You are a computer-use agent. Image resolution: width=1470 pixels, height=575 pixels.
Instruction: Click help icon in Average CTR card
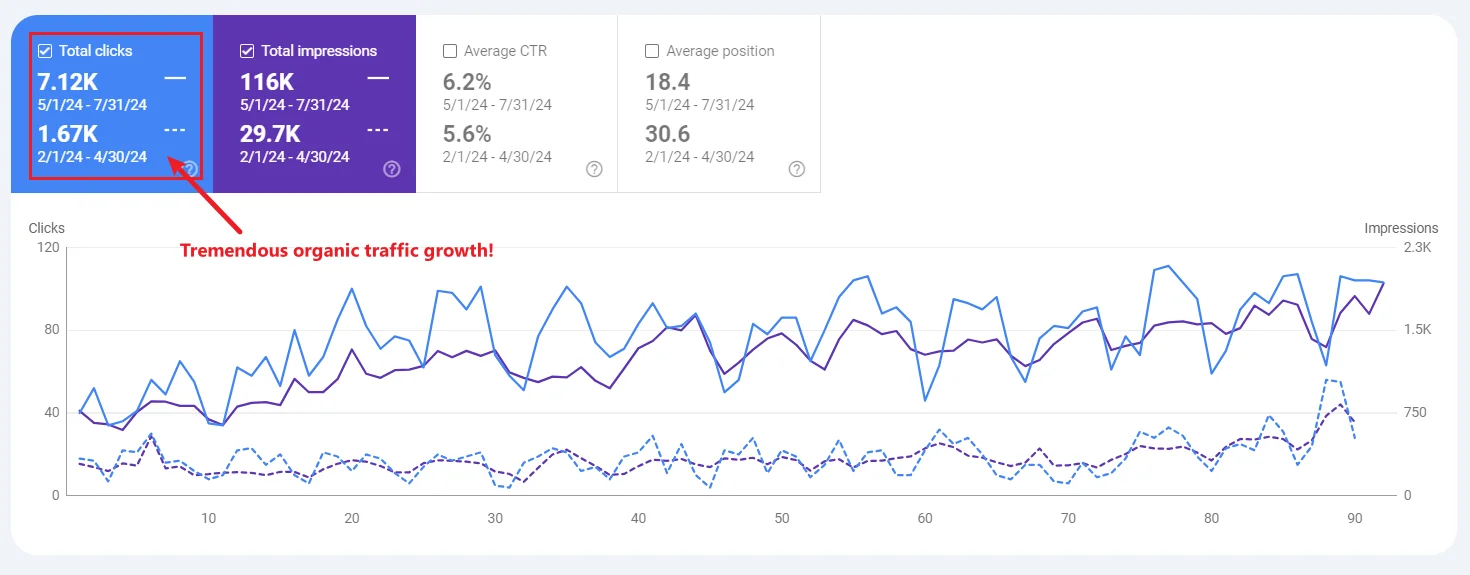coord(594,169)
